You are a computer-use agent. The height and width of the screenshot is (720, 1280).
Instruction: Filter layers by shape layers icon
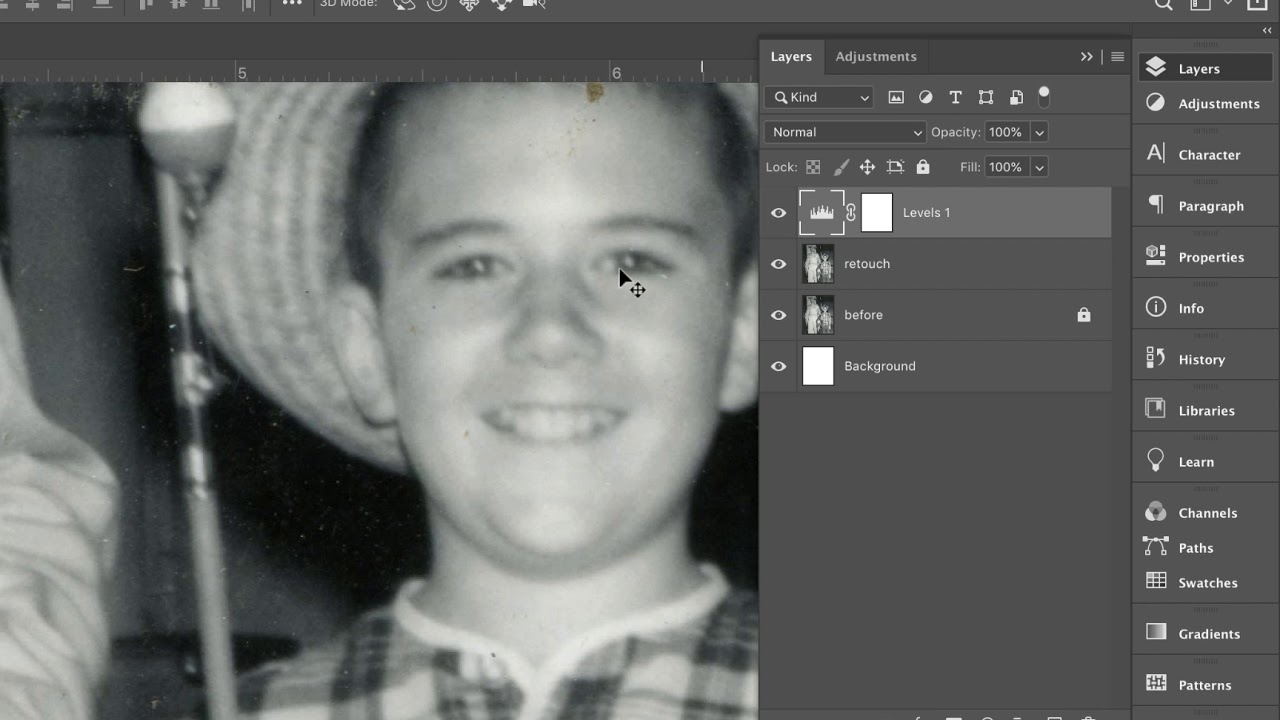(986, 97)
